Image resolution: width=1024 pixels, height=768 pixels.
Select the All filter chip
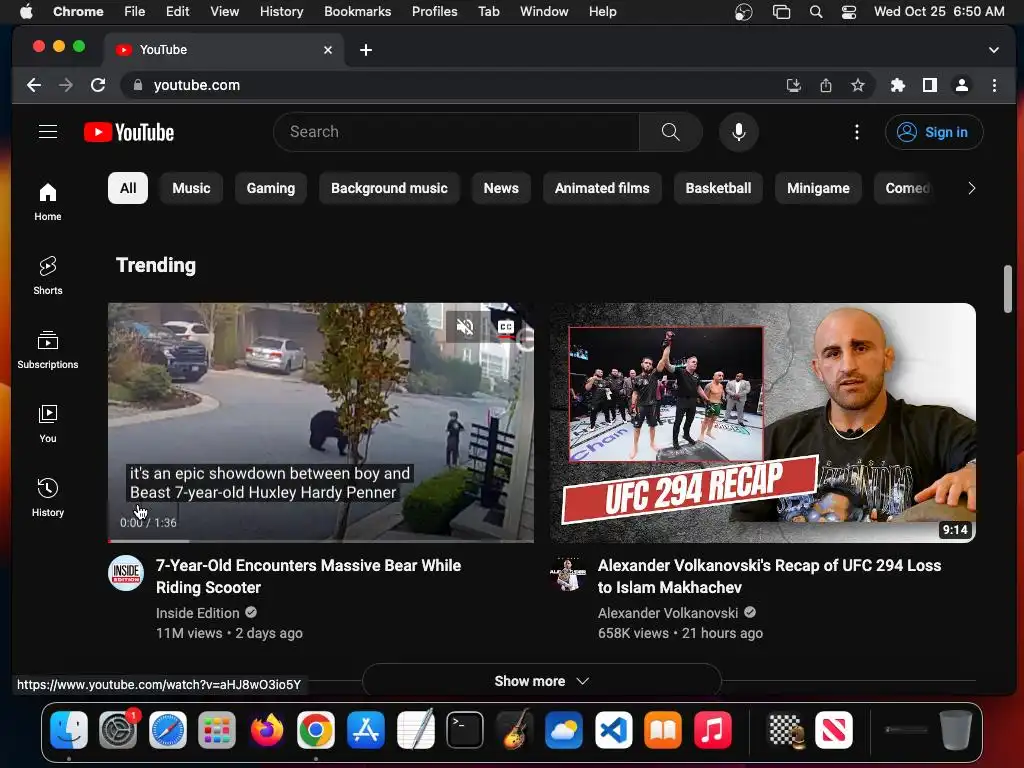pyautogui.click(x=128, y=188)
